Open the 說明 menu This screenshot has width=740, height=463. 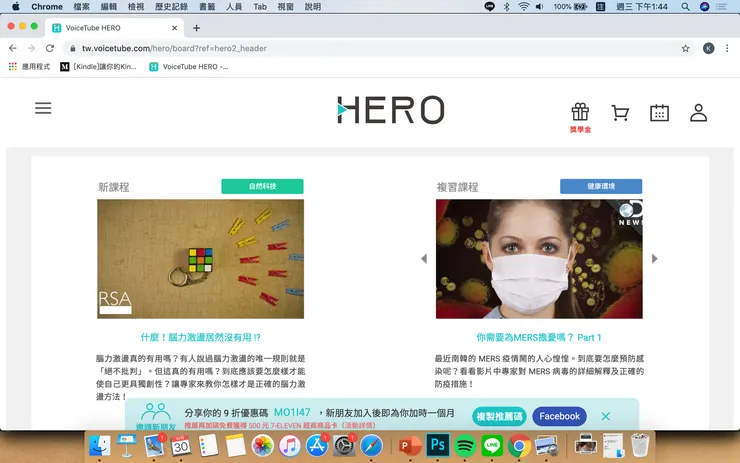coord(313,7)
